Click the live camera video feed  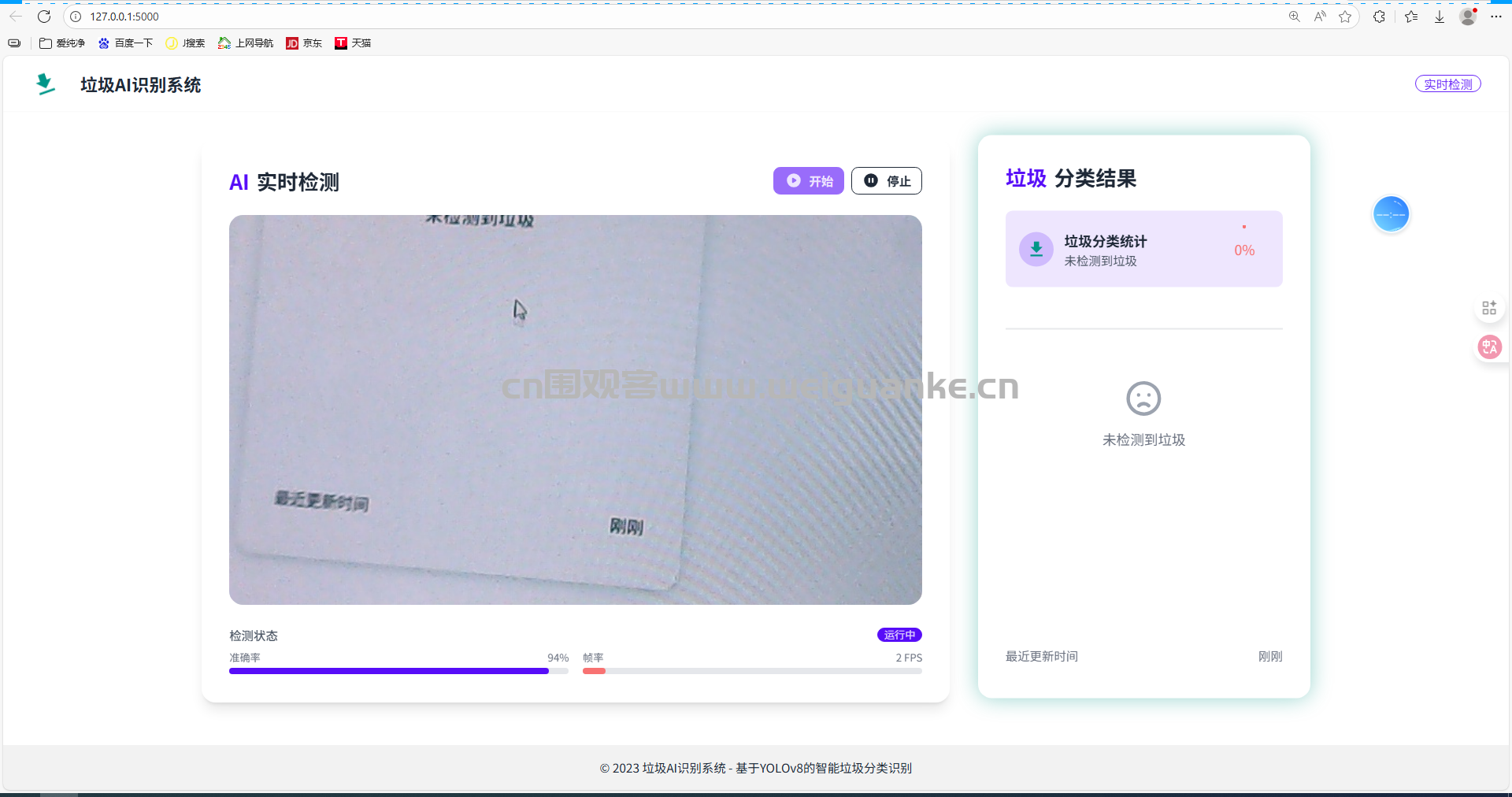[575, 410]
